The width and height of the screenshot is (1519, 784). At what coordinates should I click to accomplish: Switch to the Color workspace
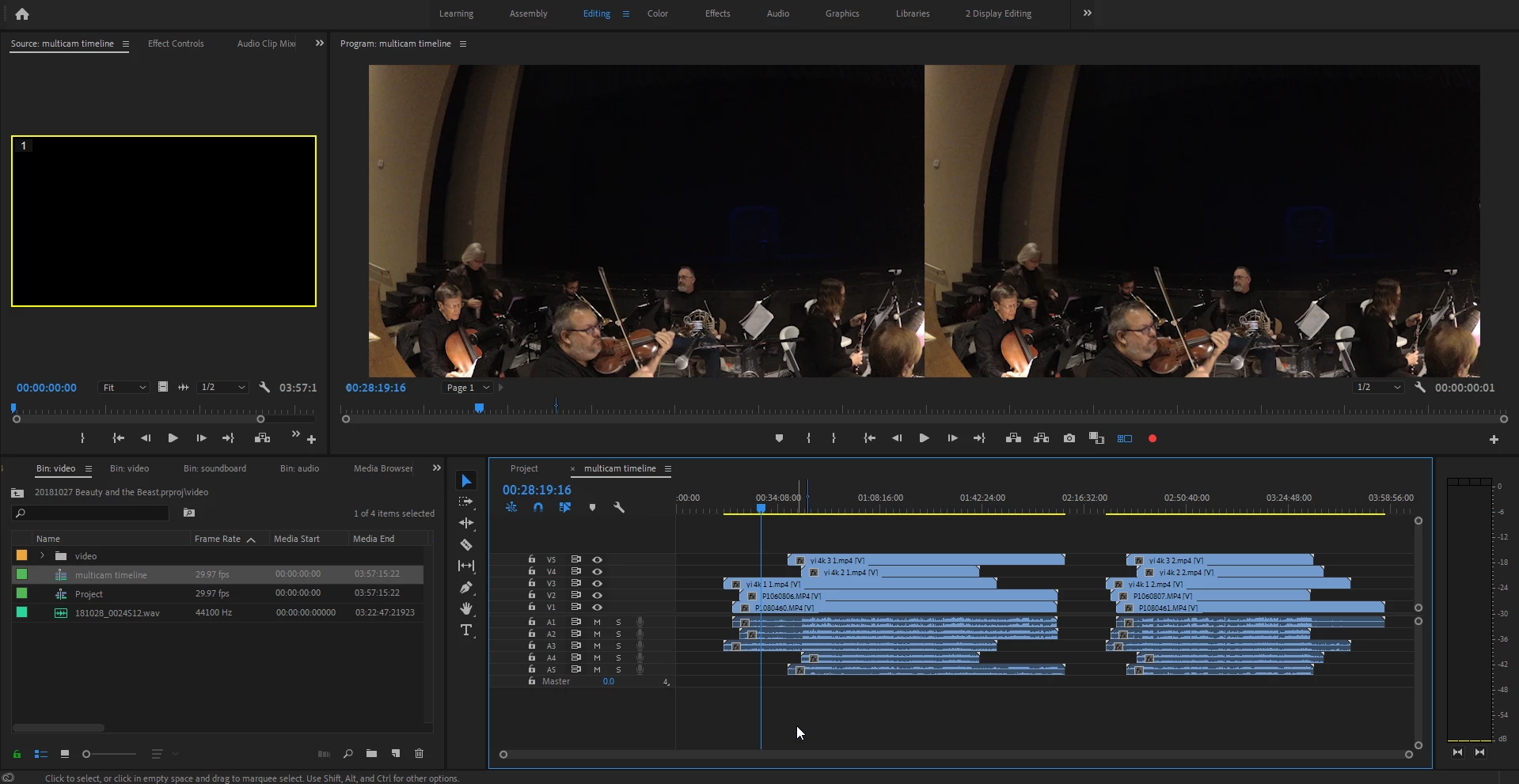coord(658,13)
